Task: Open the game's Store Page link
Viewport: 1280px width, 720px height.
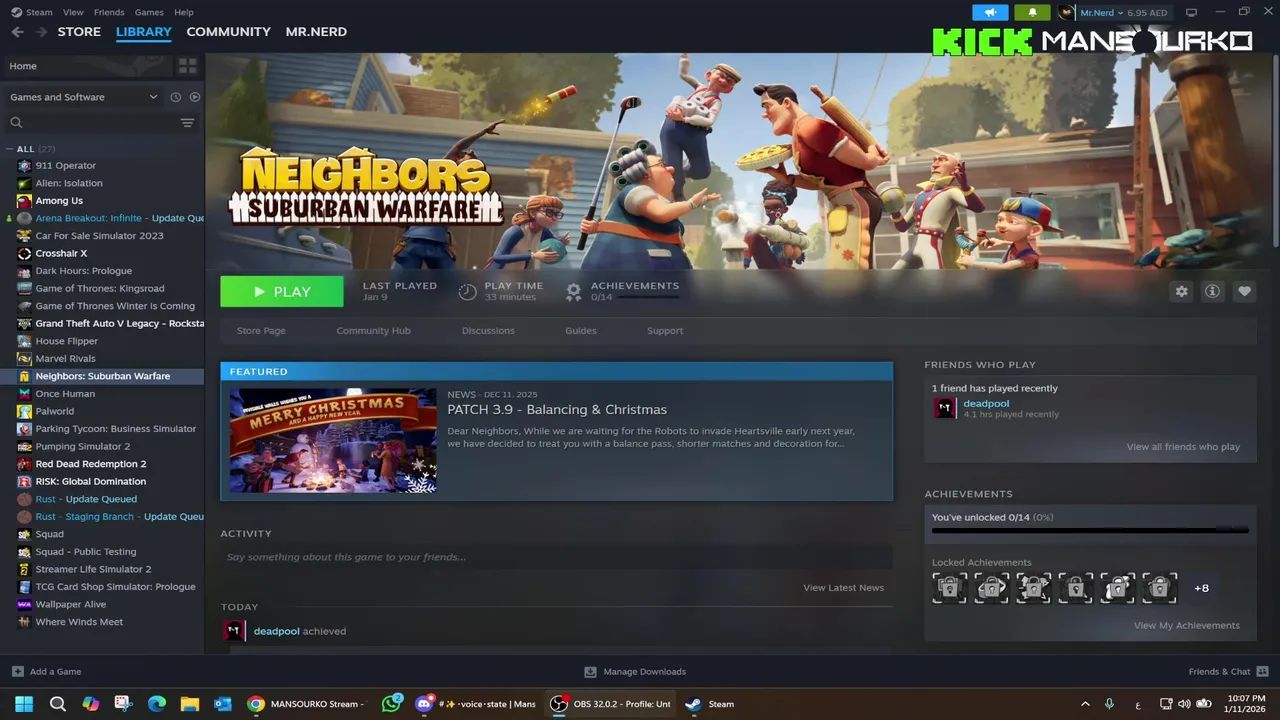Action: (x=261, y=331)
